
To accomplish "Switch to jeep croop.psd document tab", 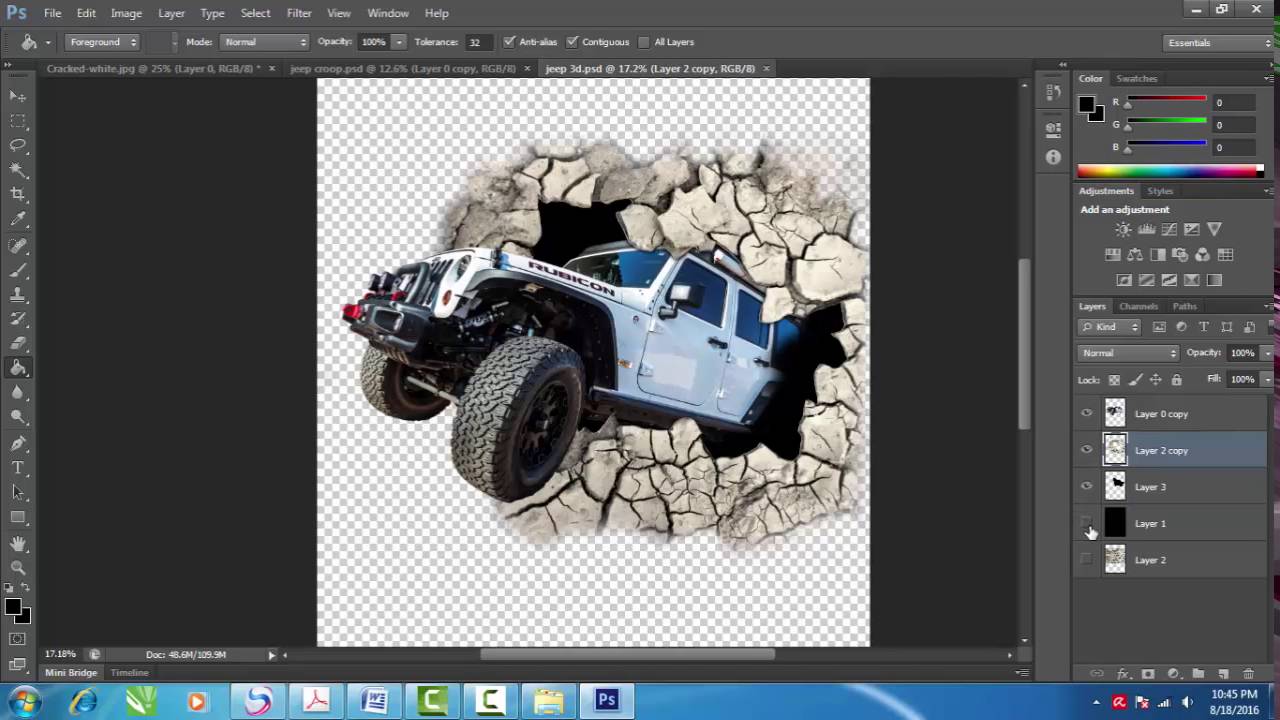I will (403, 69).
